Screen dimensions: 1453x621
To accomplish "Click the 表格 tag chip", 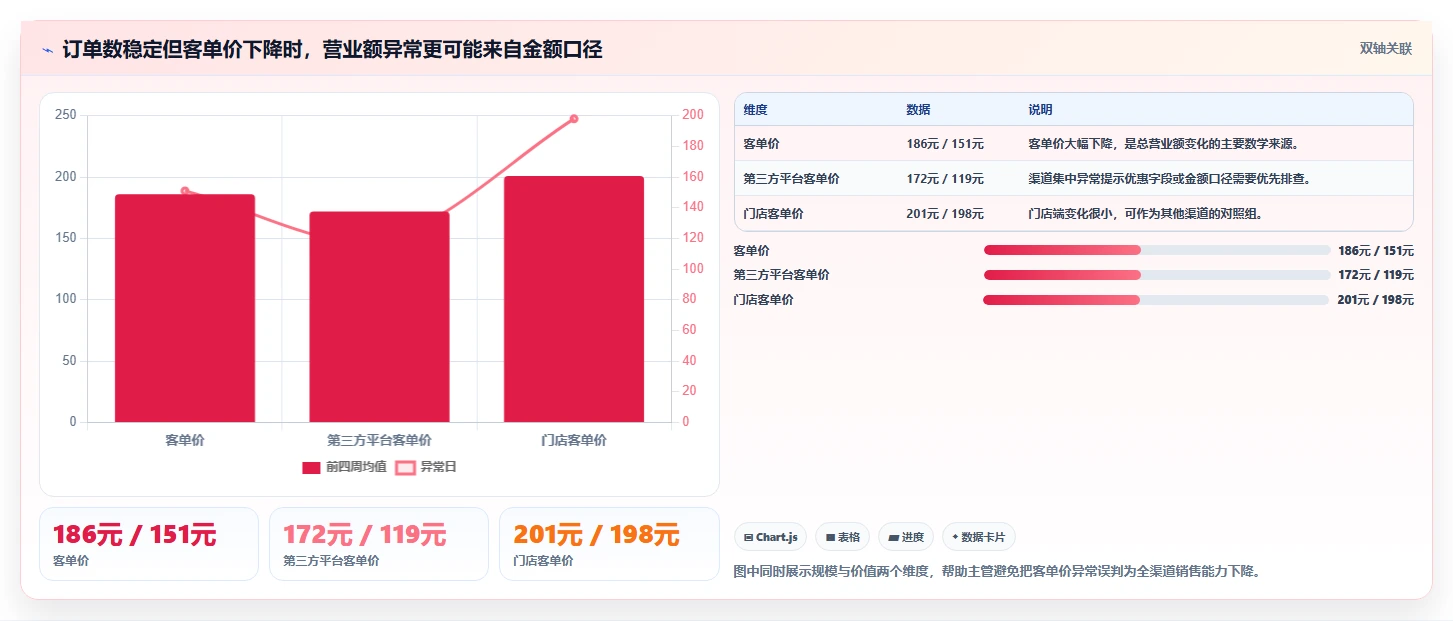I will tap(842, 537).
